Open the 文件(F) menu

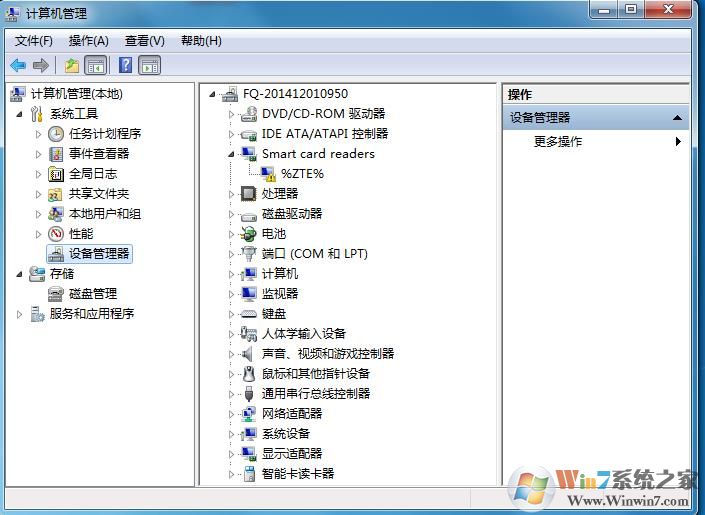click(34, 41)
